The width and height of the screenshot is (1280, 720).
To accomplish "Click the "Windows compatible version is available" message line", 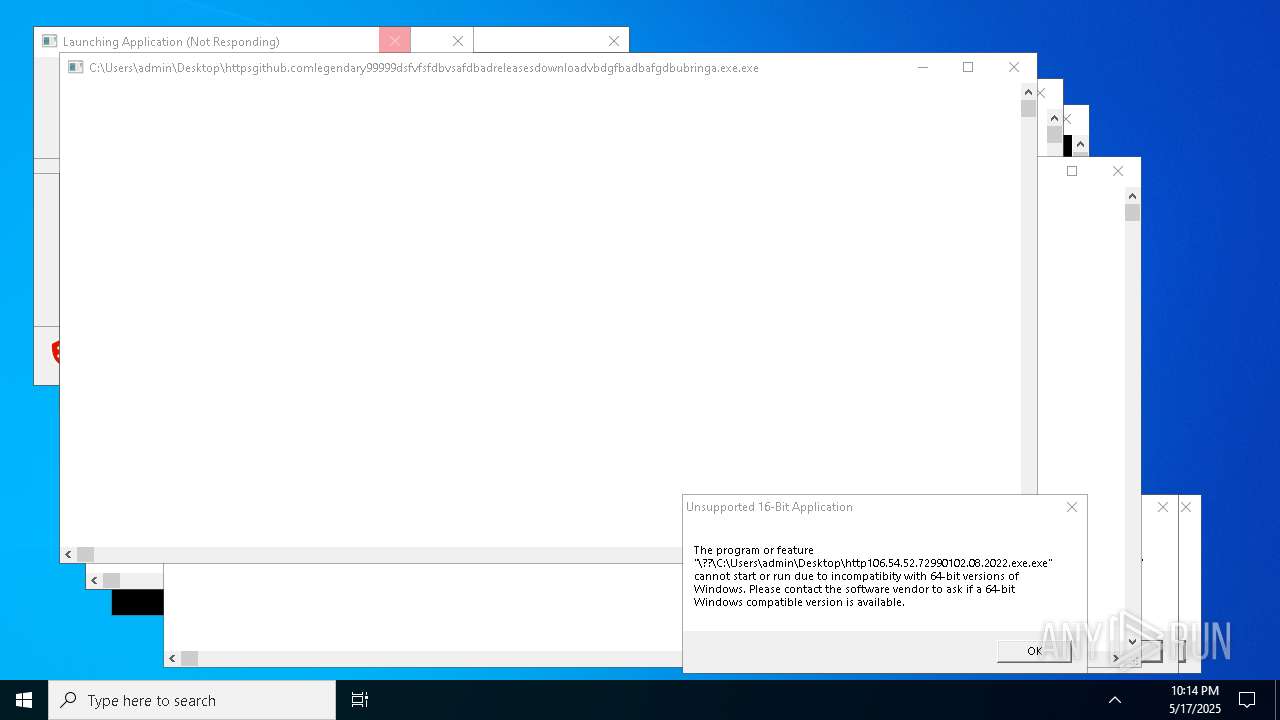I will point(799,602).
